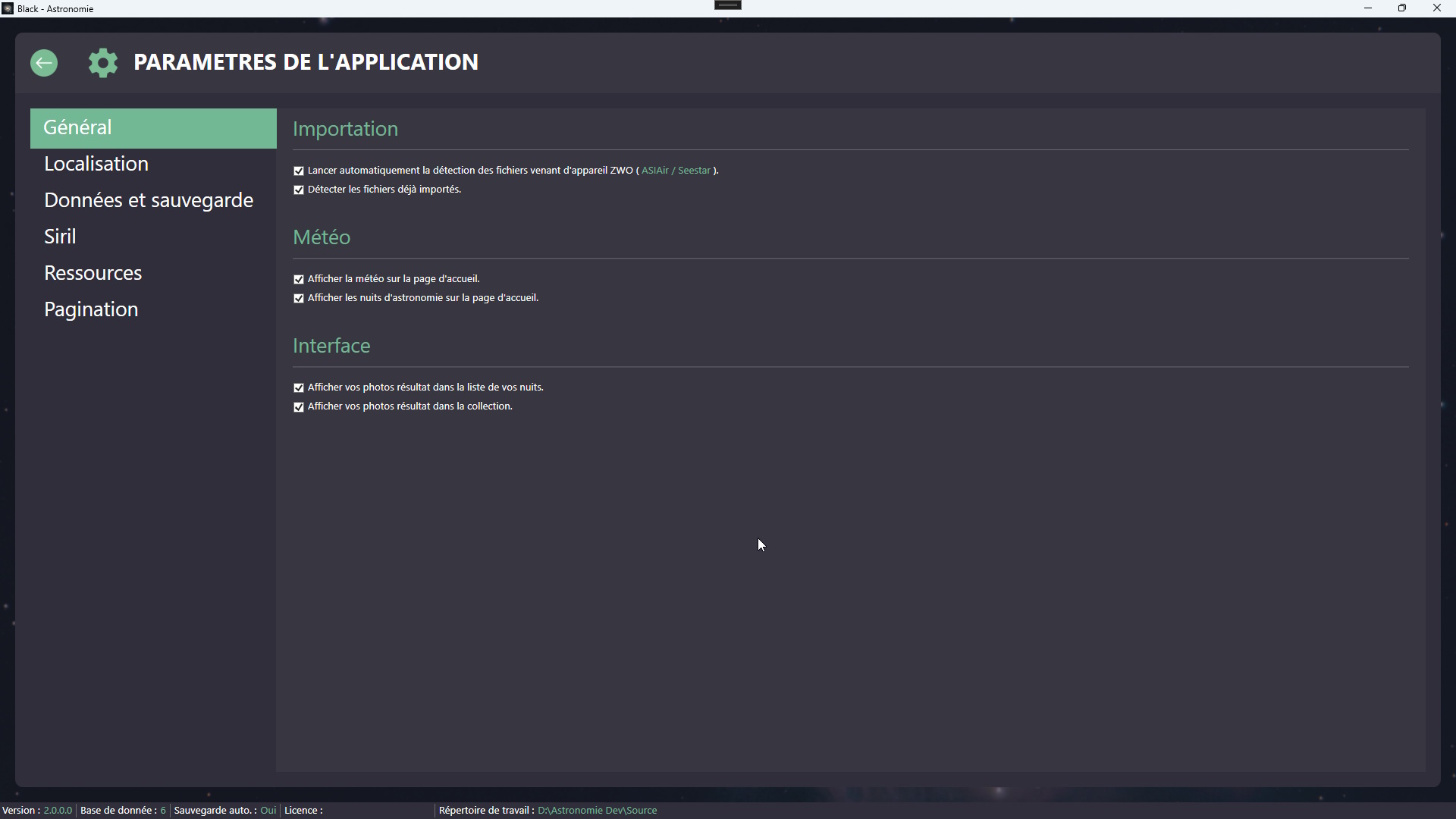Viewport: 1456px width, 819px height.
Task: Switch to the Localisation section
Action: click(96, 164)
